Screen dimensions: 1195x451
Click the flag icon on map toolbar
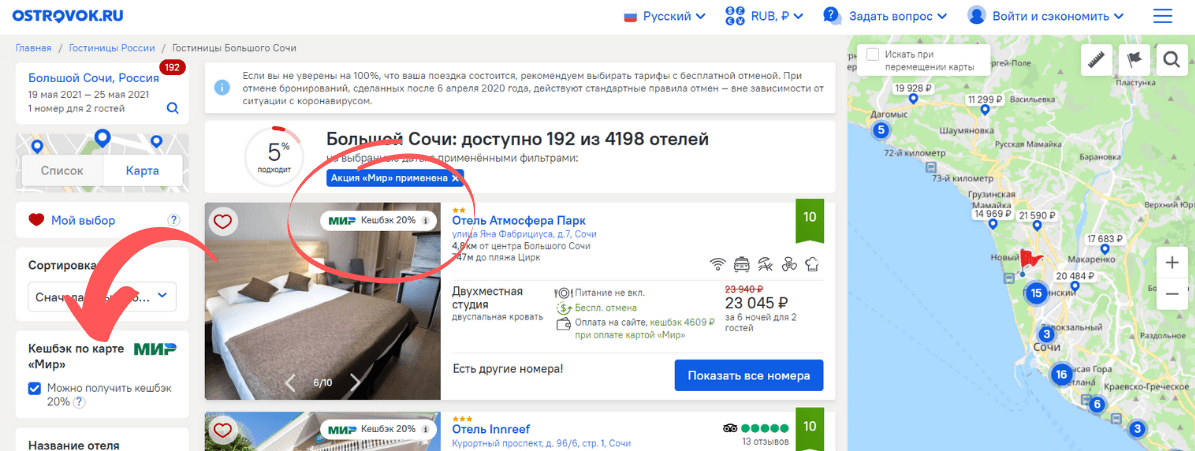click(x=1134, y=60)
